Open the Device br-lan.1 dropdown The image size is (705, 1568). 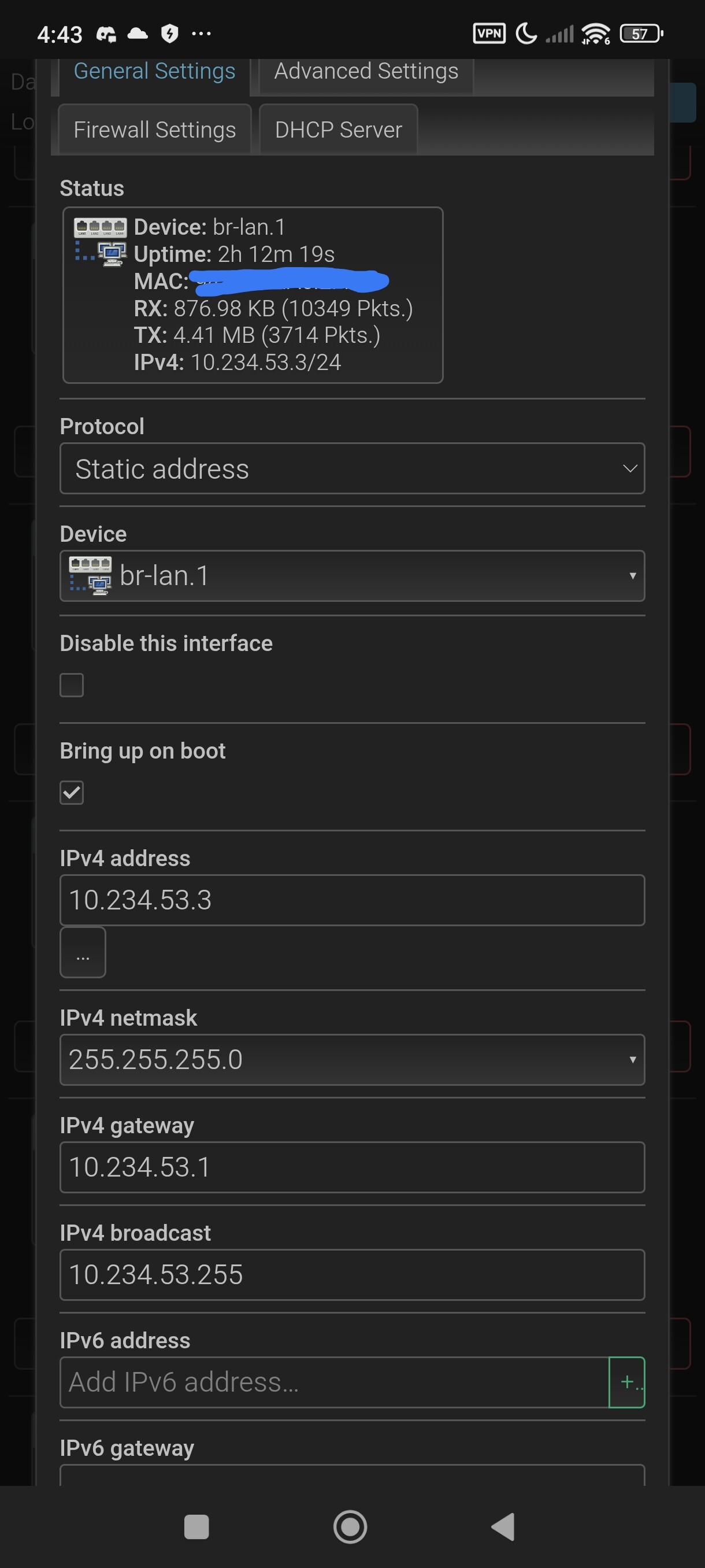[352, 576]
